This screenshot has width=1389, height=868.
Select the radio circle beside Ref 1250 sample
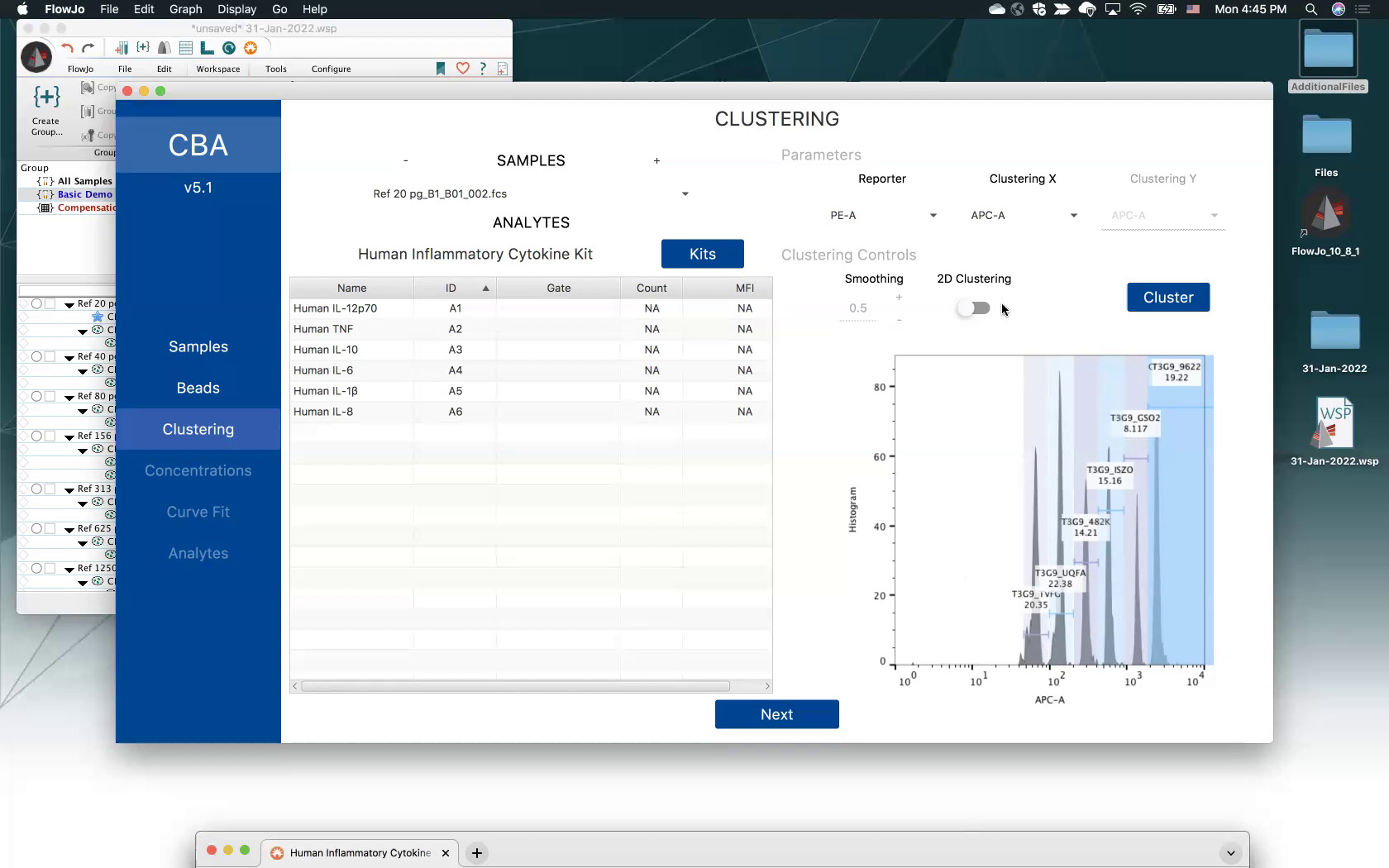pos(36,568)
